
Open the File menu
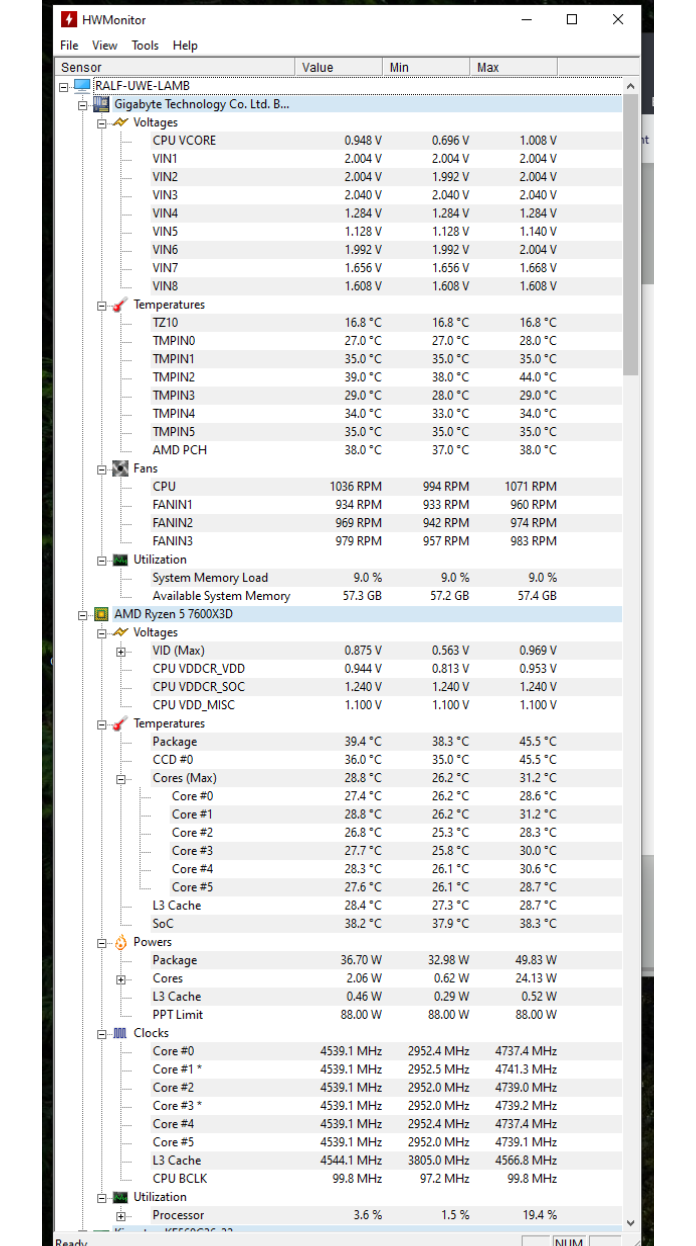69,45
